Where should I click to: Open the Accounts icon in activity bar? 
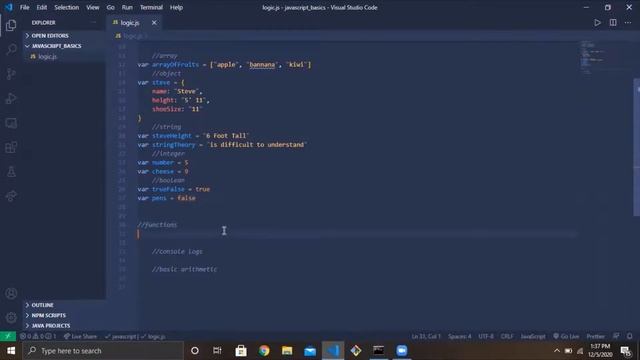click(11, 293)
